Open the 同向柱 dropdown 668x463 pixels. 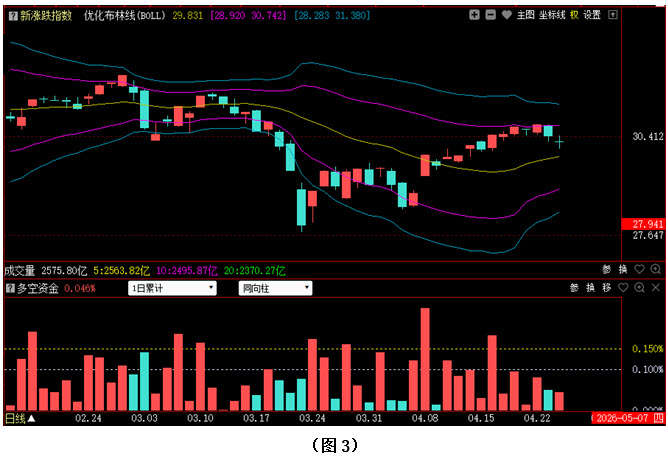(x=275, y=288)
